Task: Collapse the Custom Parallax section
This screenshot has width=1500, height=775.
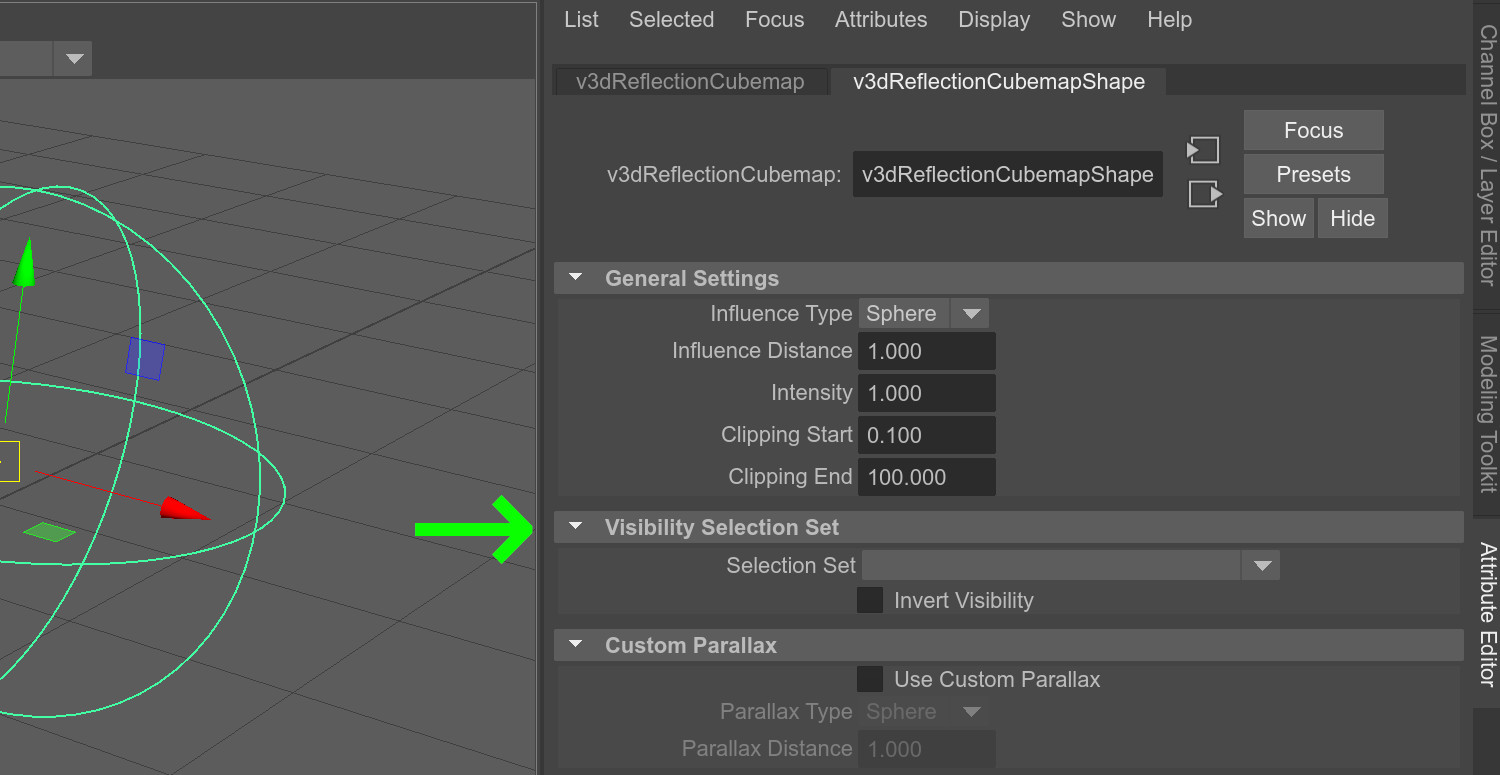Action: coord(575,645)
